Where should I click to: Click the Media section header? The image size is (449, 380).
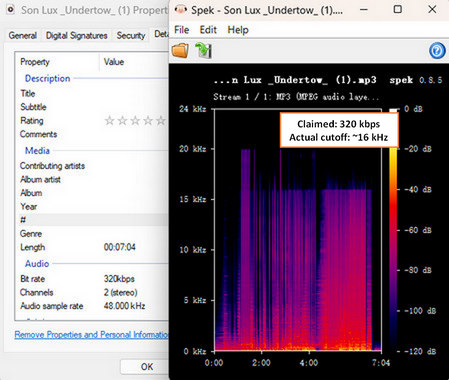[37, 151]
